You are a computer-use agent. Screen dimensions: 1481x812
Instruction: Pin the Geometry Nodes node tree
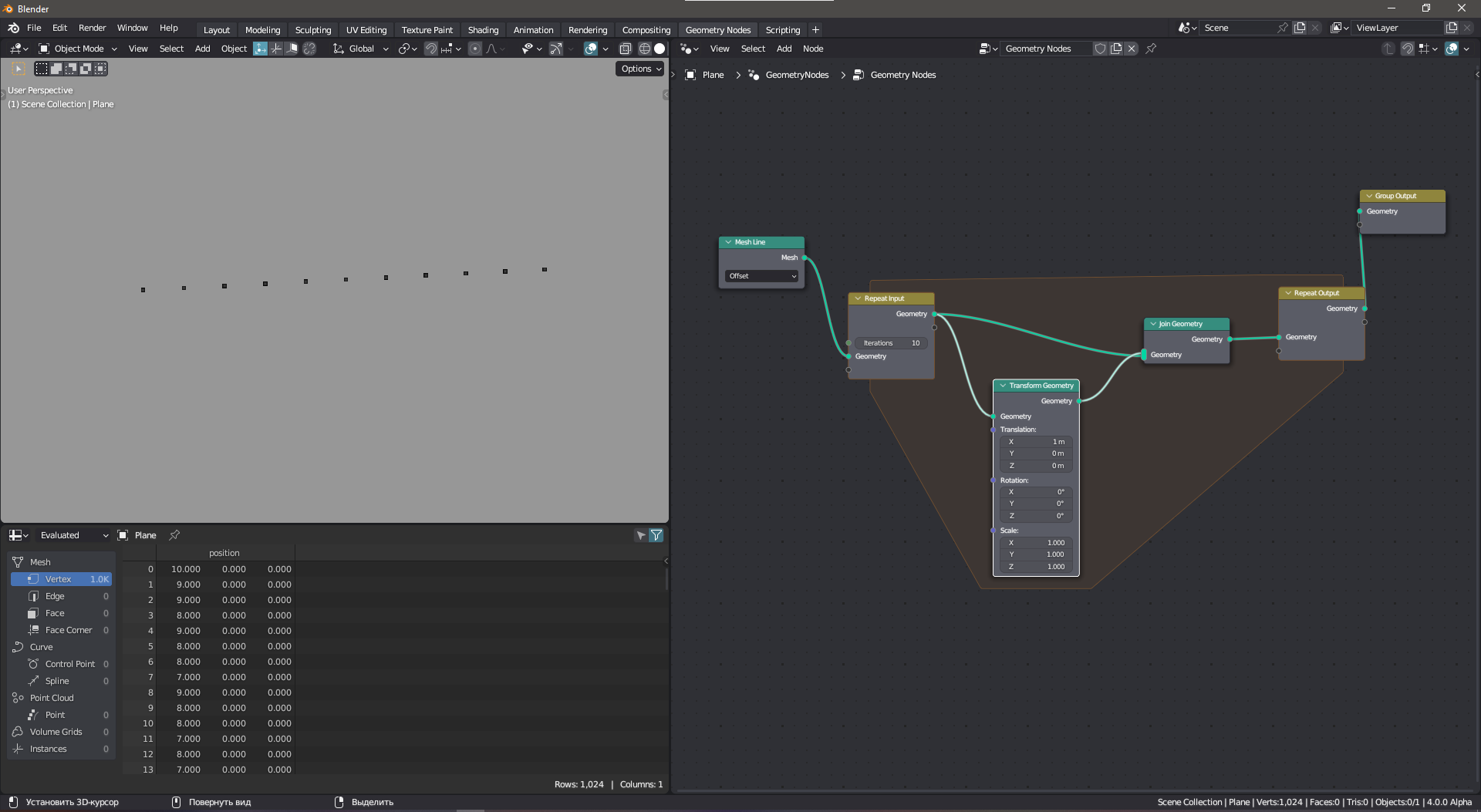[x=1151, y=49]
